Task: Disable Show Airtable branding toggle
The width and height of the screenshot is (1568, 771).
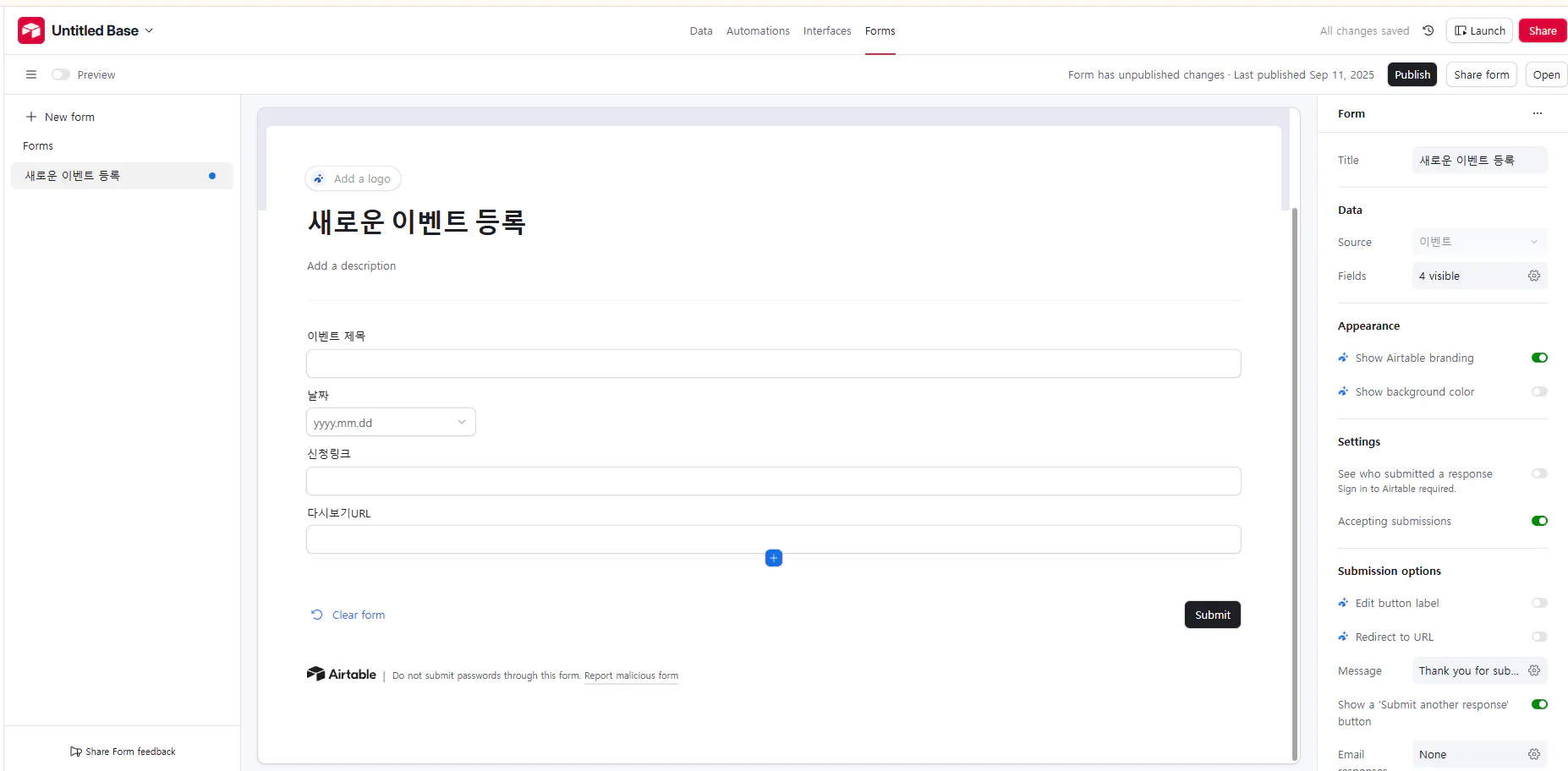Action: point(1539,358)
